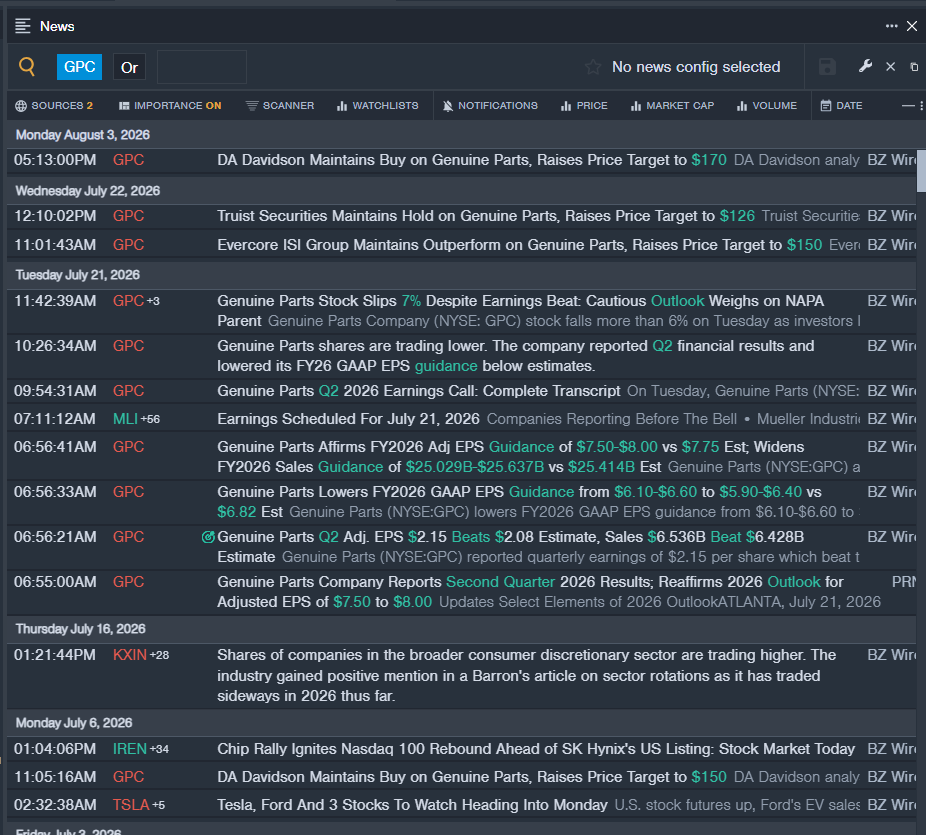Expand the +34 tickers next to IREN
Screen dimensions: 926x835
point(159,749)
